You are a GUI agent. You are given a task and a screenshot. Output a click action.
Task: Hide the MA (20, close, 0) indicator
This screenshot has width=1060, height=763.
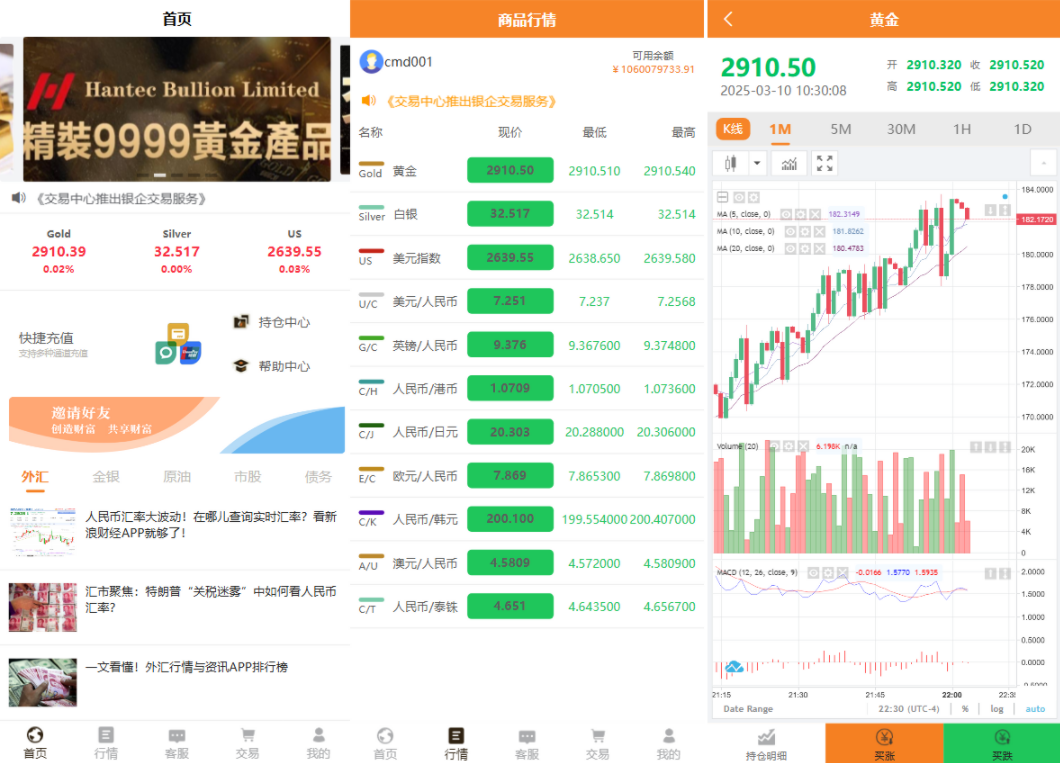coord(790,248)
